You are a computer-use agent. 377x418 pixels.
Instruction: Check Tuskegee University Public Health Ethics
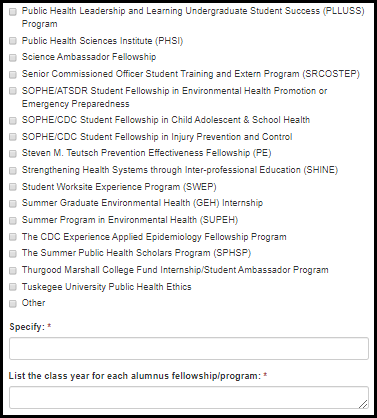pos(13,287)
